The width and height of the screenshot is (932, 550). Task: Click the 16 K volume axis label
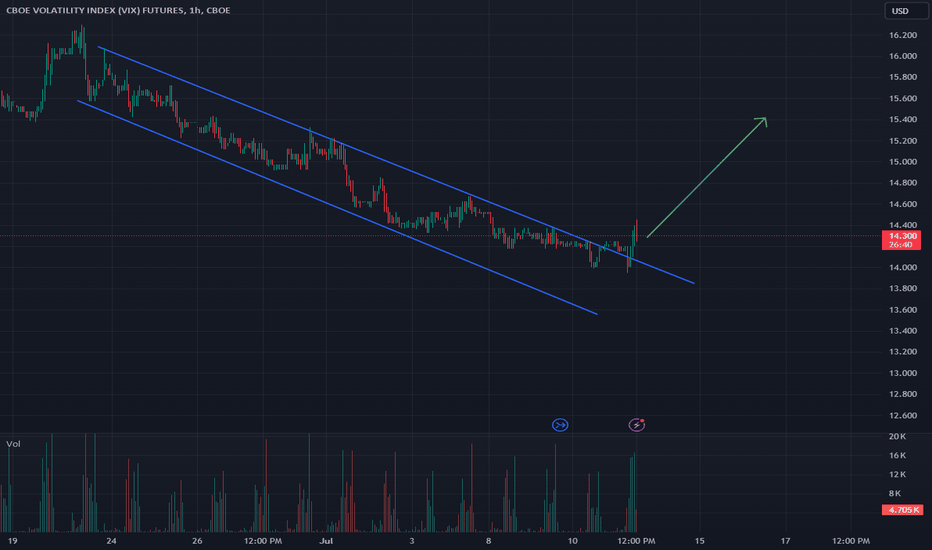point(897,455)
